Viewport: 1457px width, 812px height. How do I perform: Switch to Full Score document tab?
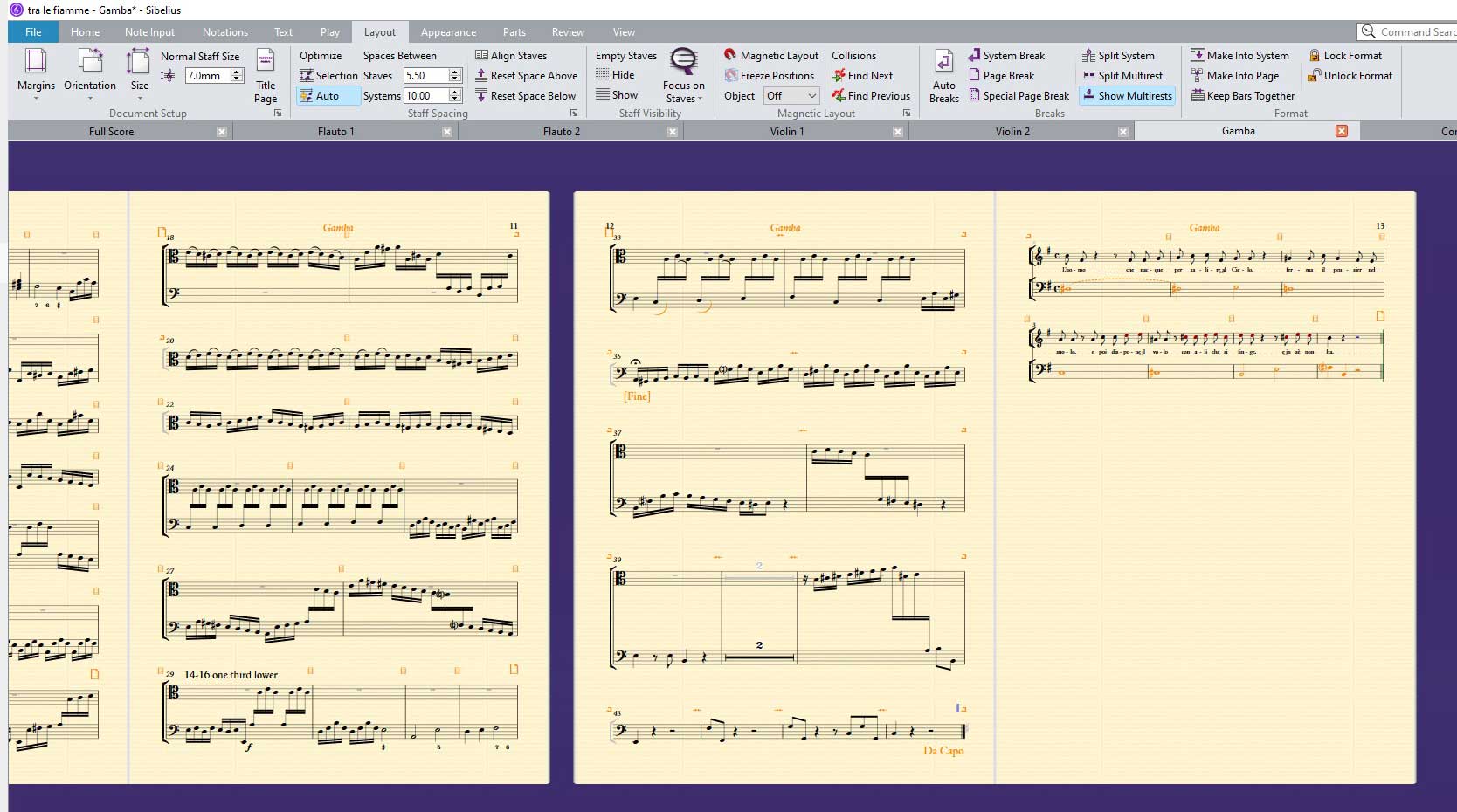[111, 132]
